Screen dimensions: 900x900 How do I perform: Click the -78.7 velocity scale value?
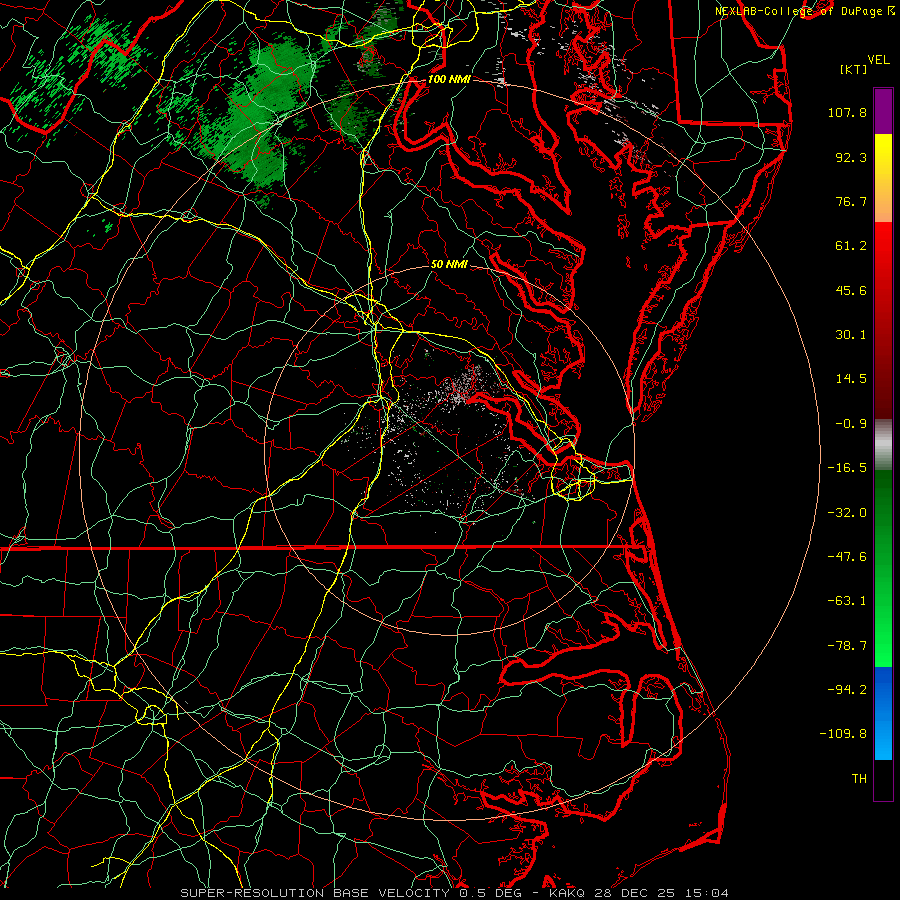click(847, 646)
